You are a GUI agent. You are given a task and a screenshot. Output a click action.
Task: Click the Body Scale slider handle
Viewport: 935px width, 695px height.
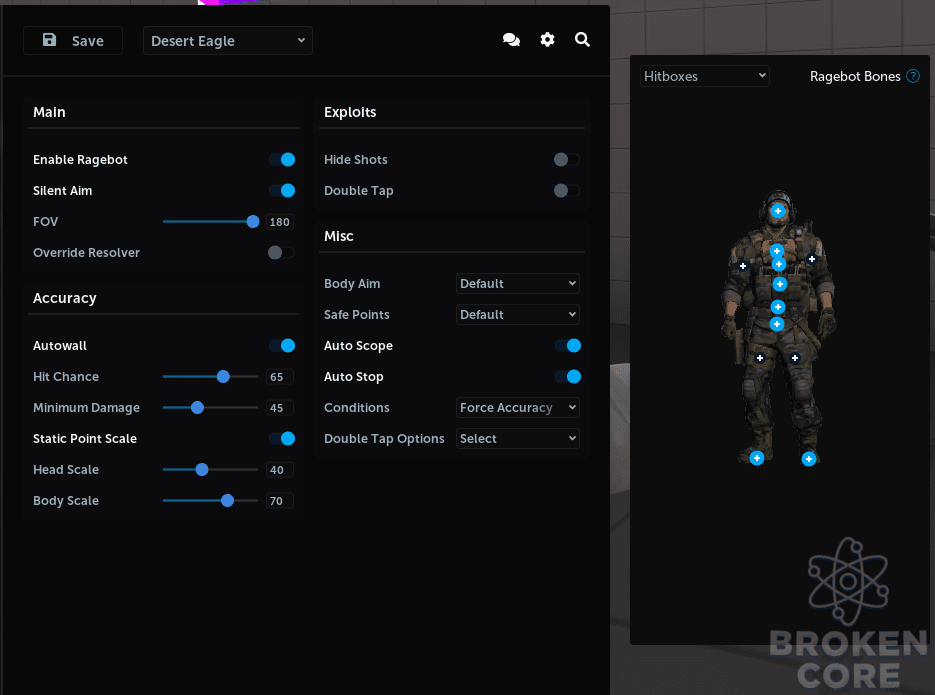point(227,501)
